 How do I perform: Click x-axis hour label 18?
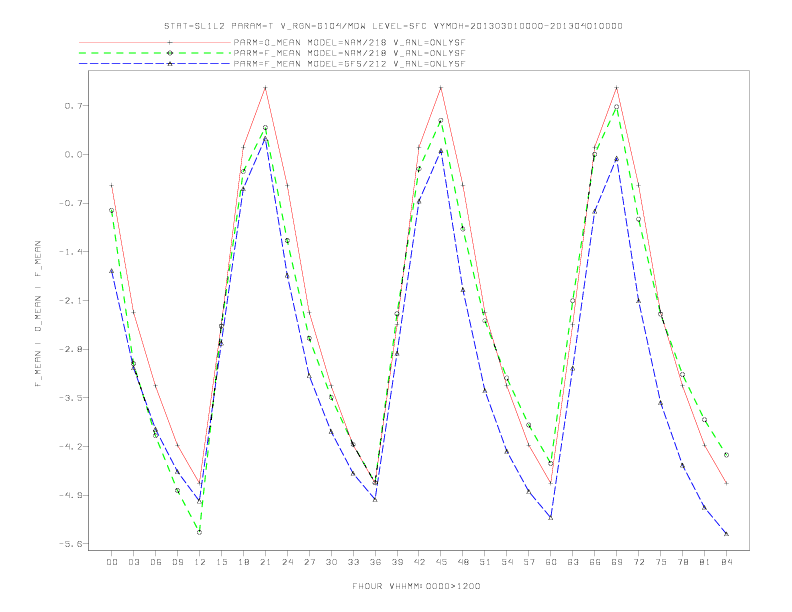(243, 562)
